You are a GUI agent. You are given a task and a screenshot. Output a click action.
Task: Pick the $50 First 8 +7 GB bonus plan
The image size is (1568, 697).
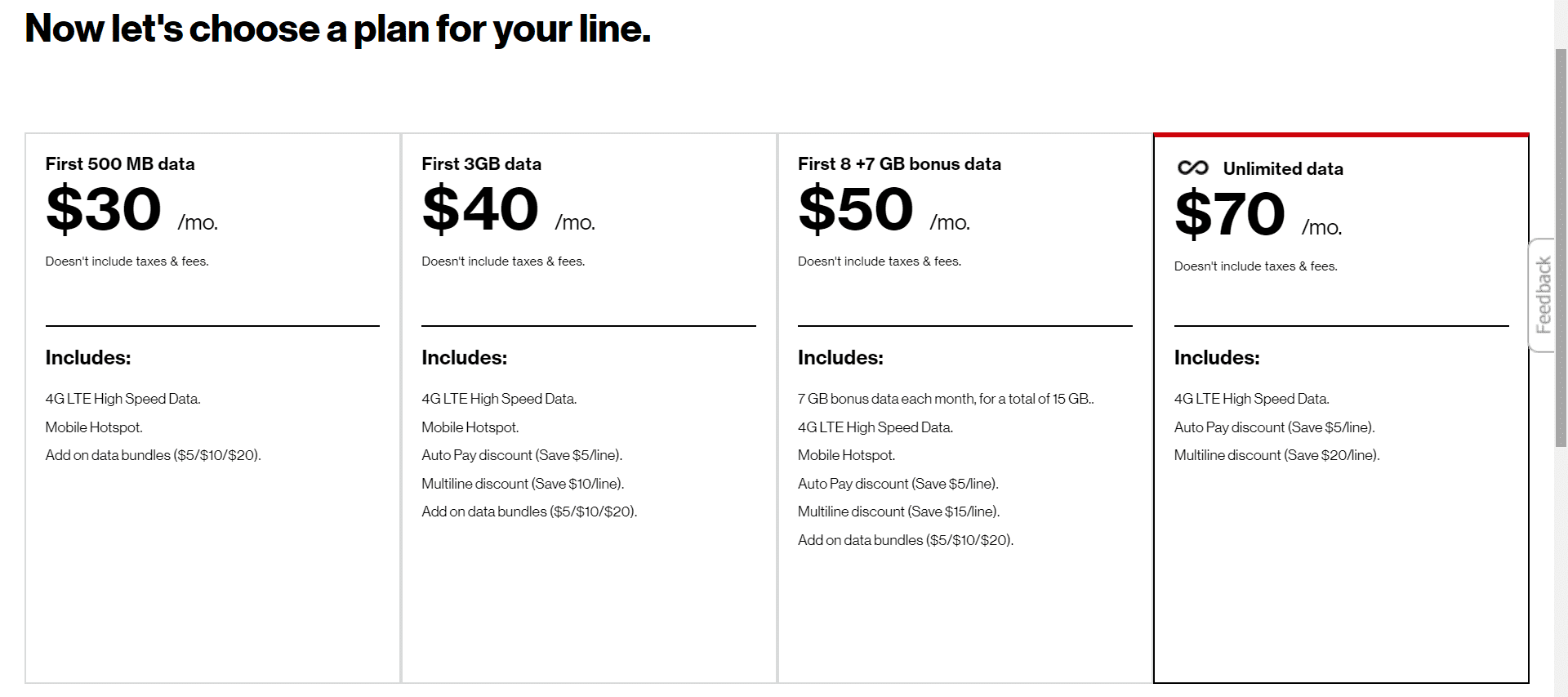[965, 408]
